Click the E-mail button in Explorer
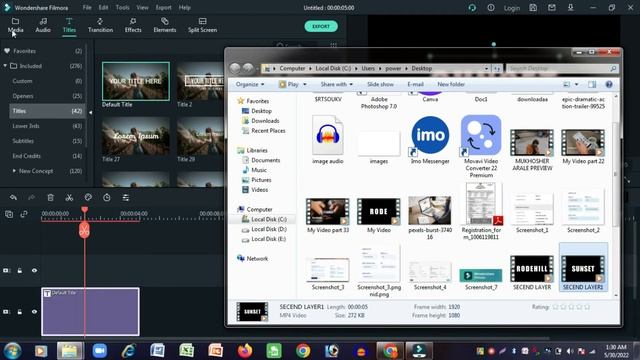The height and width of the screenshot is (360, 640). click(x=415, y=84)
